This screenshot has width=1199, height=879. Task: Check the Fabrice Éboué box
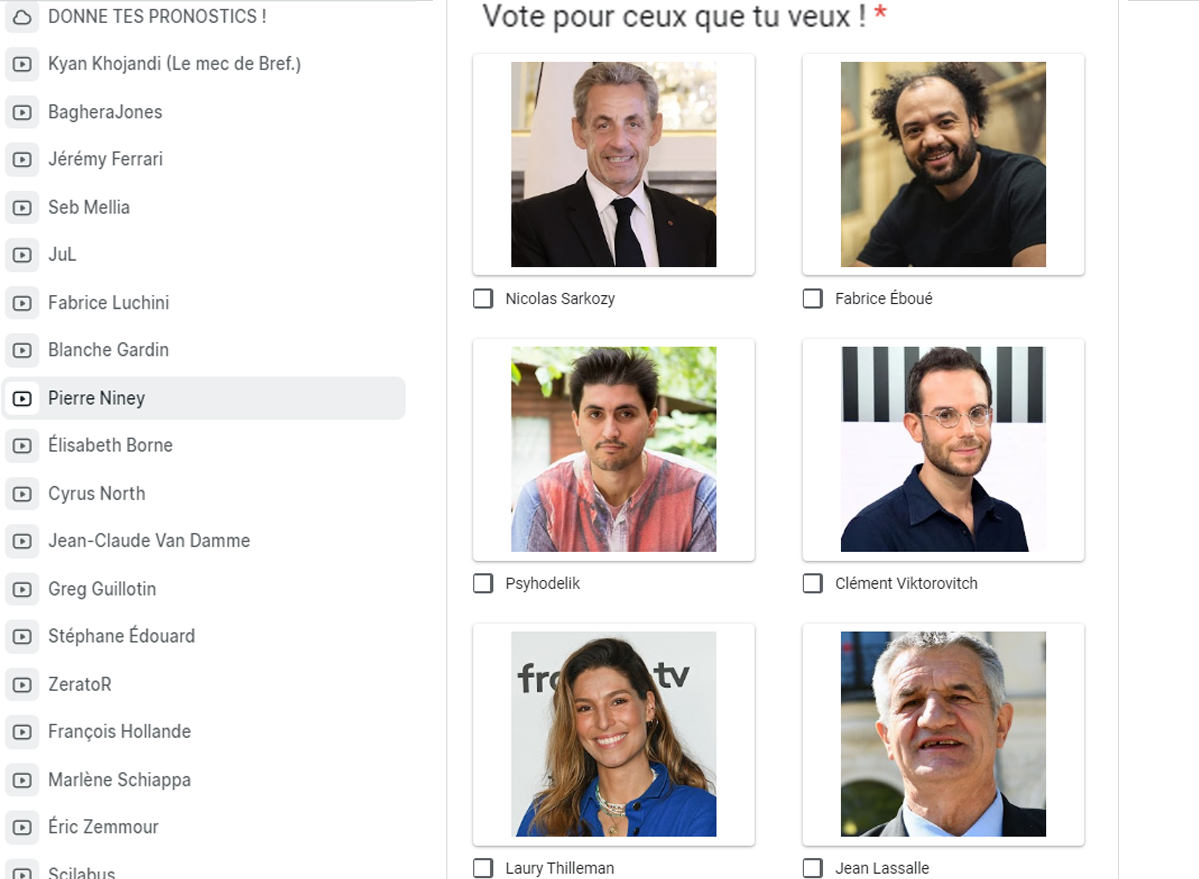(x=812, y=298)
